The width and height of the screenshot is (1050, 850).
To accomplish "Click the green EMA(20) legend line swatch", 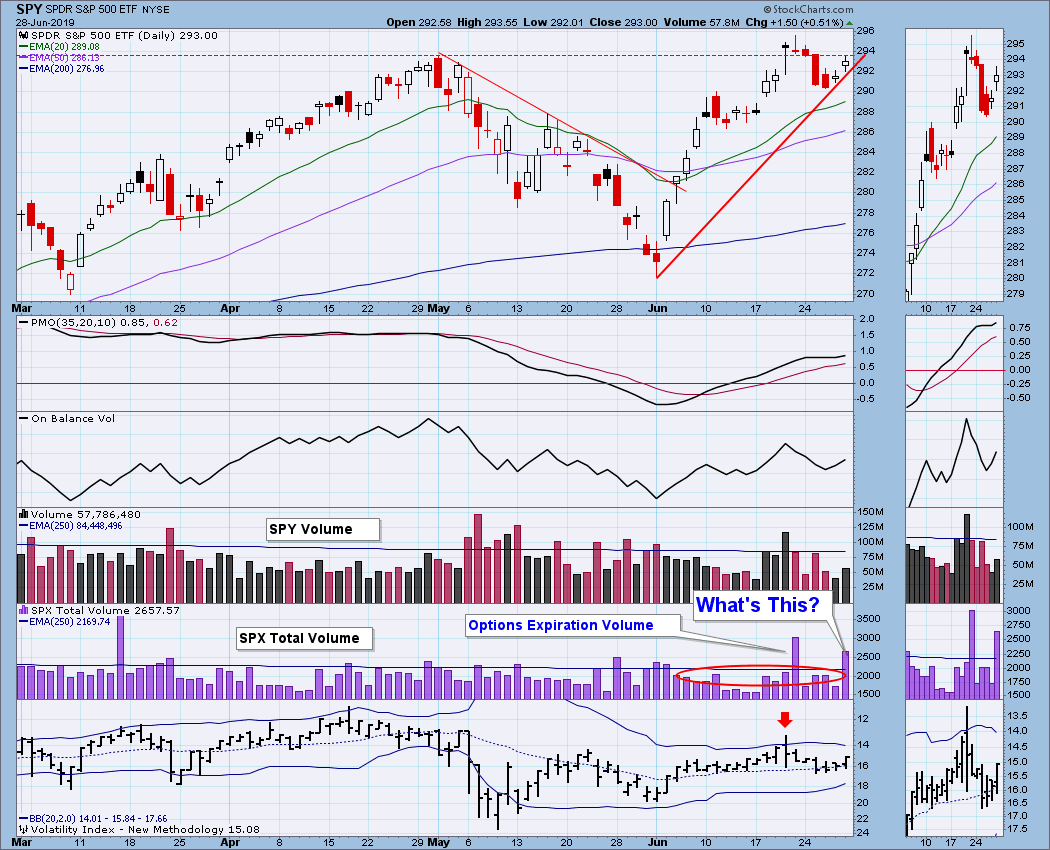I will pyautogui.click(x=24, y=47).
